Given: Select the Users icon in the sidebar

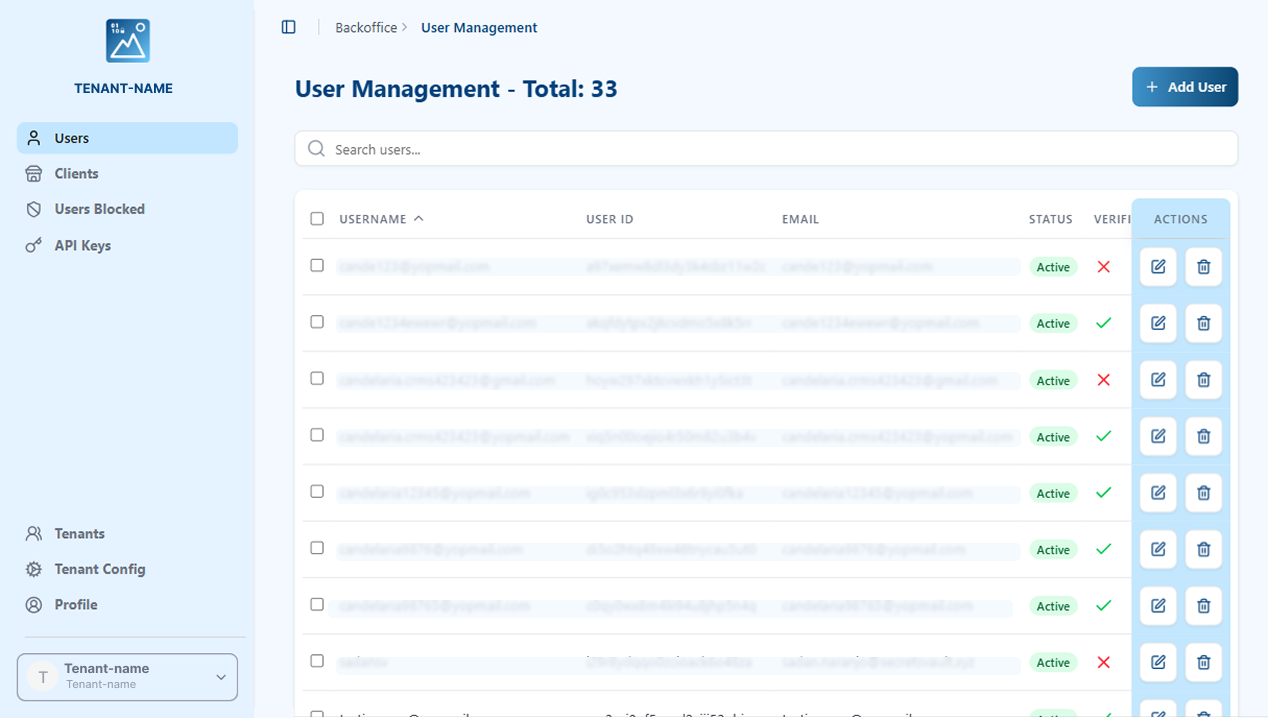Looking at the screenshot, I should coord(33,137).
